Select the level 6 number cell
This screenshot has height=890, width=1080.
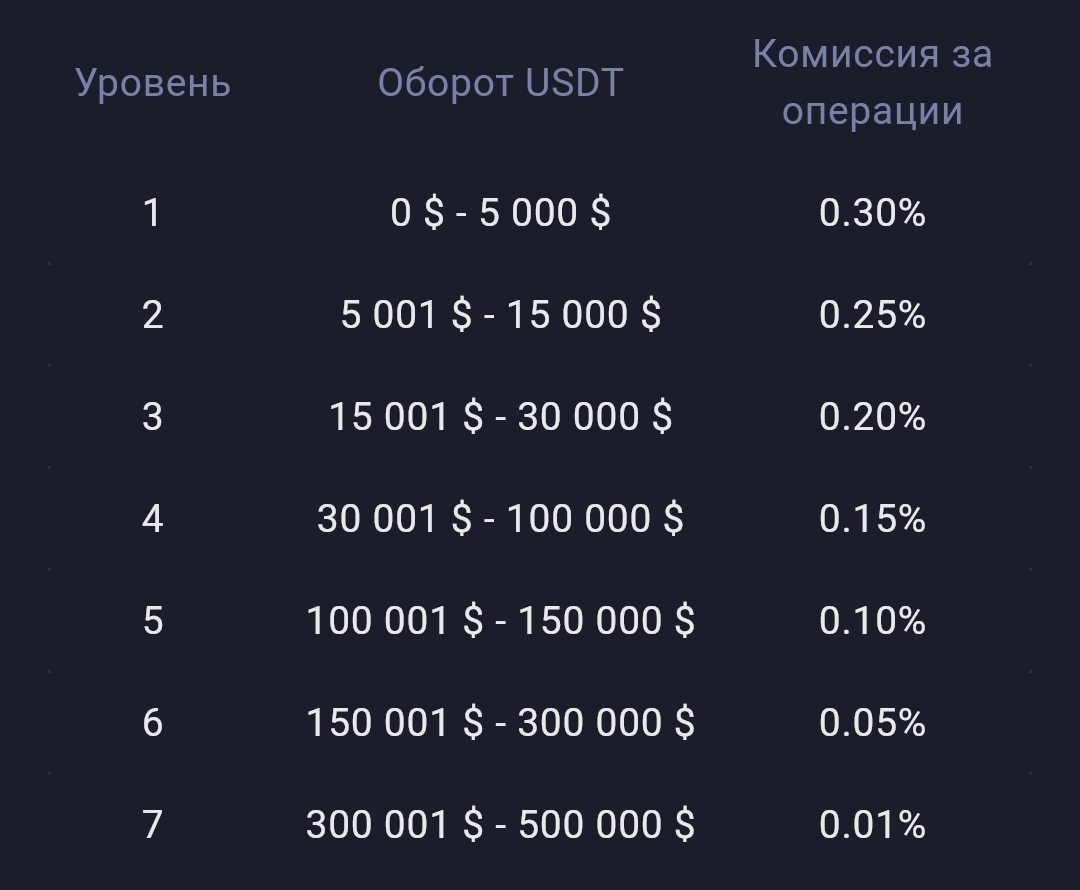click(152, 723)
